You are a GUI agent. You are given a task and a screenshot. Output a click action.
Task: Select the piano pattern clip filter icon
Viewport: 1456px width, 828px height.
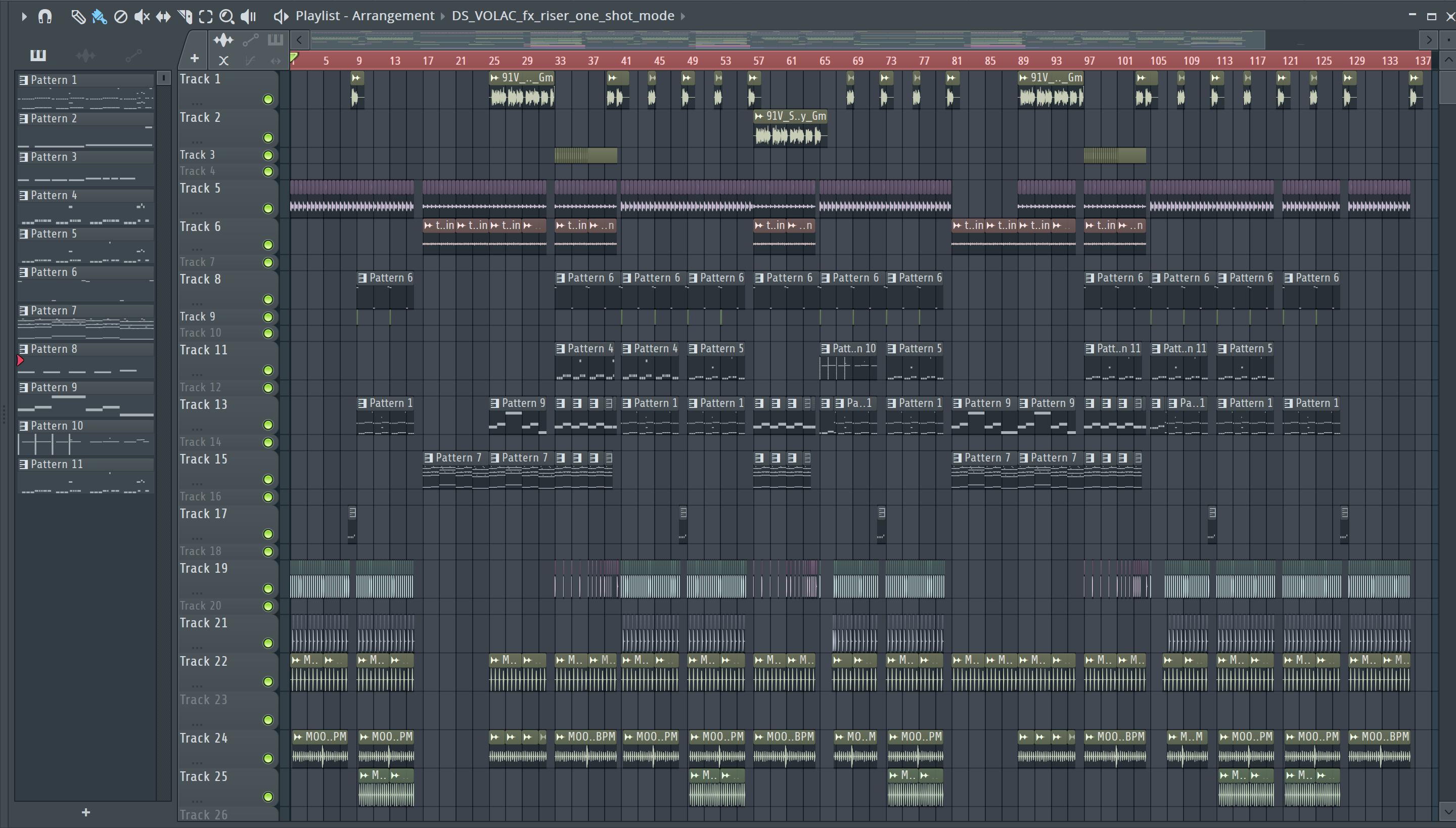[275, 40]
